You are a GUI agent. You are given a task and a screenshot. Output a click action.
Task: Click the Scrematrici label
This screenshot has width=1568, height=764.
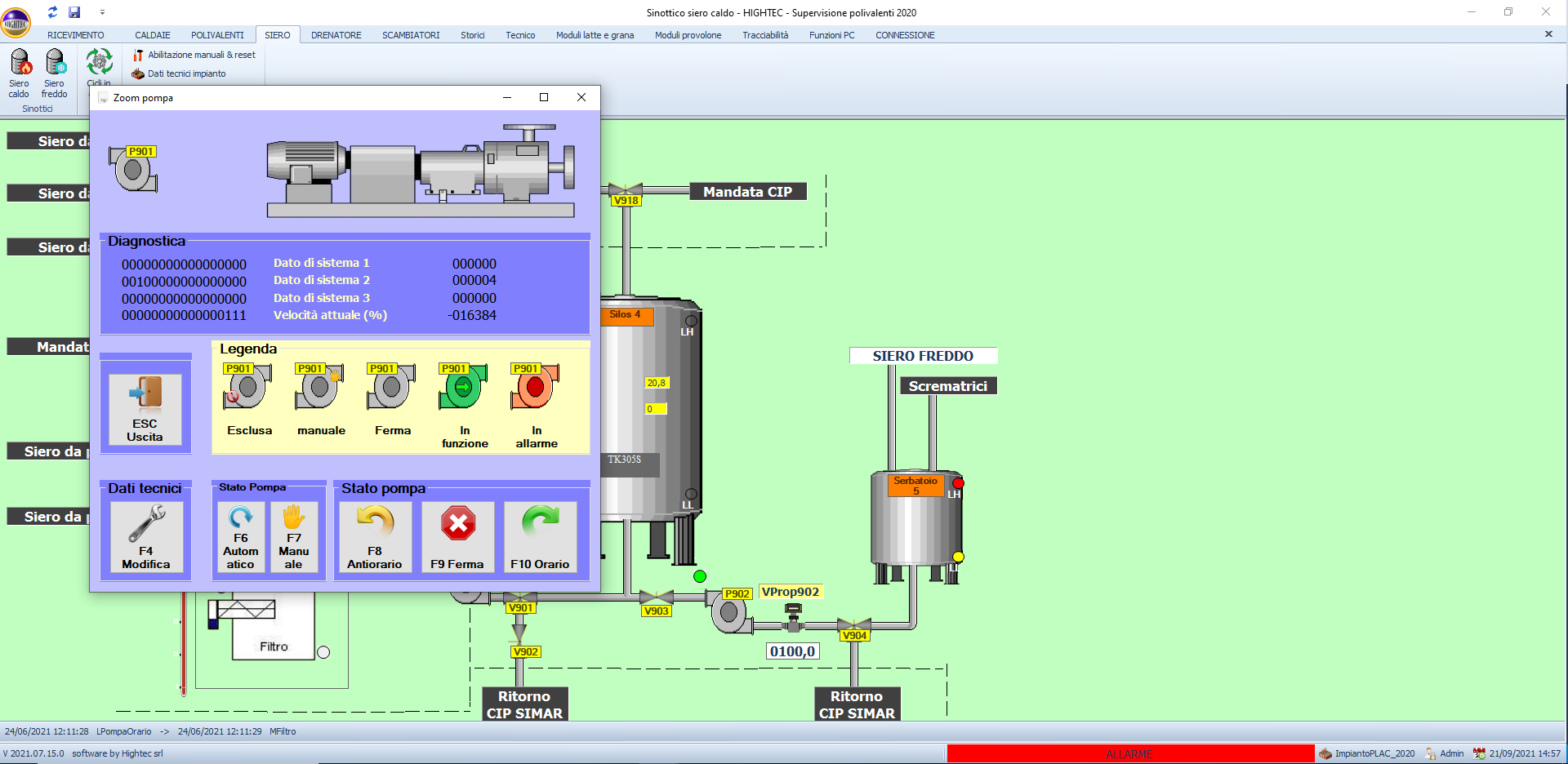(x=948, y=386)
